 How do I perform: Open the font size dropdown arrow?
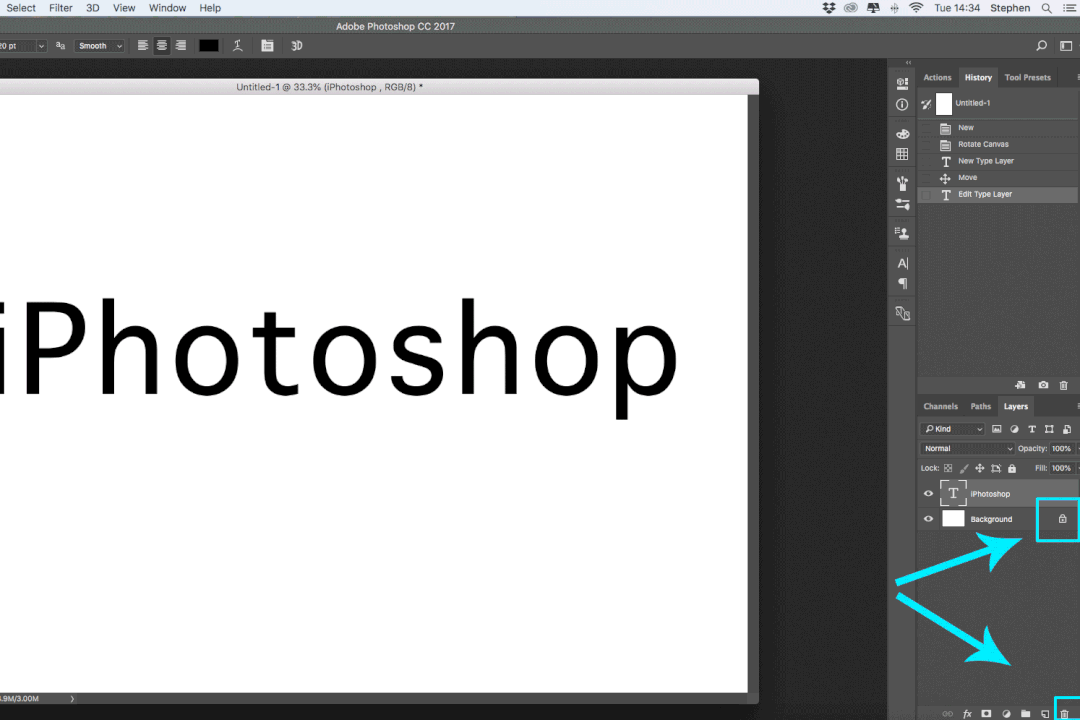(x=41, y=46)
